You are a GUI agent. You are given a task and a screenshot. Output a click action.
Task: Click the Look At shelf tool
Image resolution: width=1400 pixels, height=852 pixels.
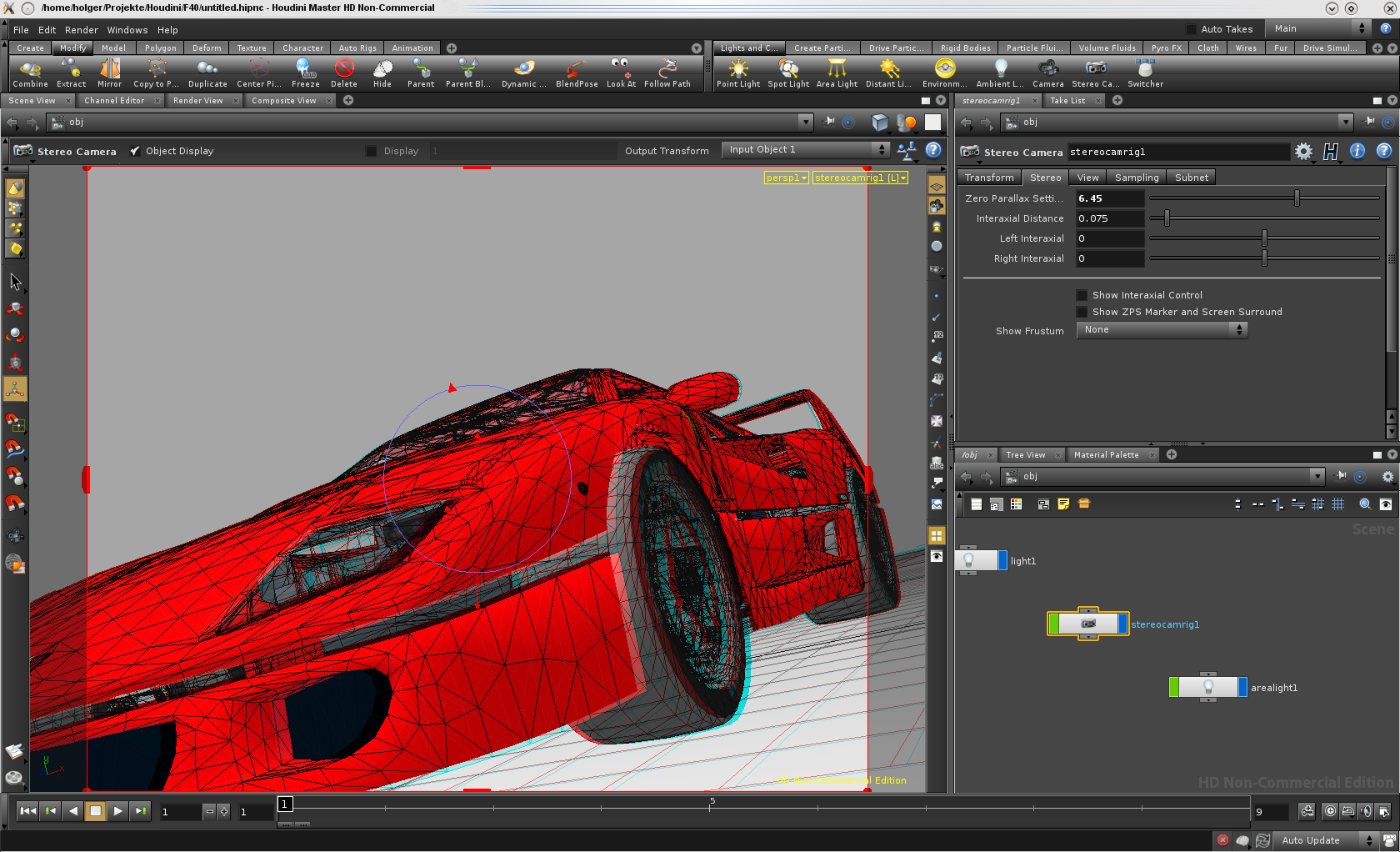click(621, 73)
